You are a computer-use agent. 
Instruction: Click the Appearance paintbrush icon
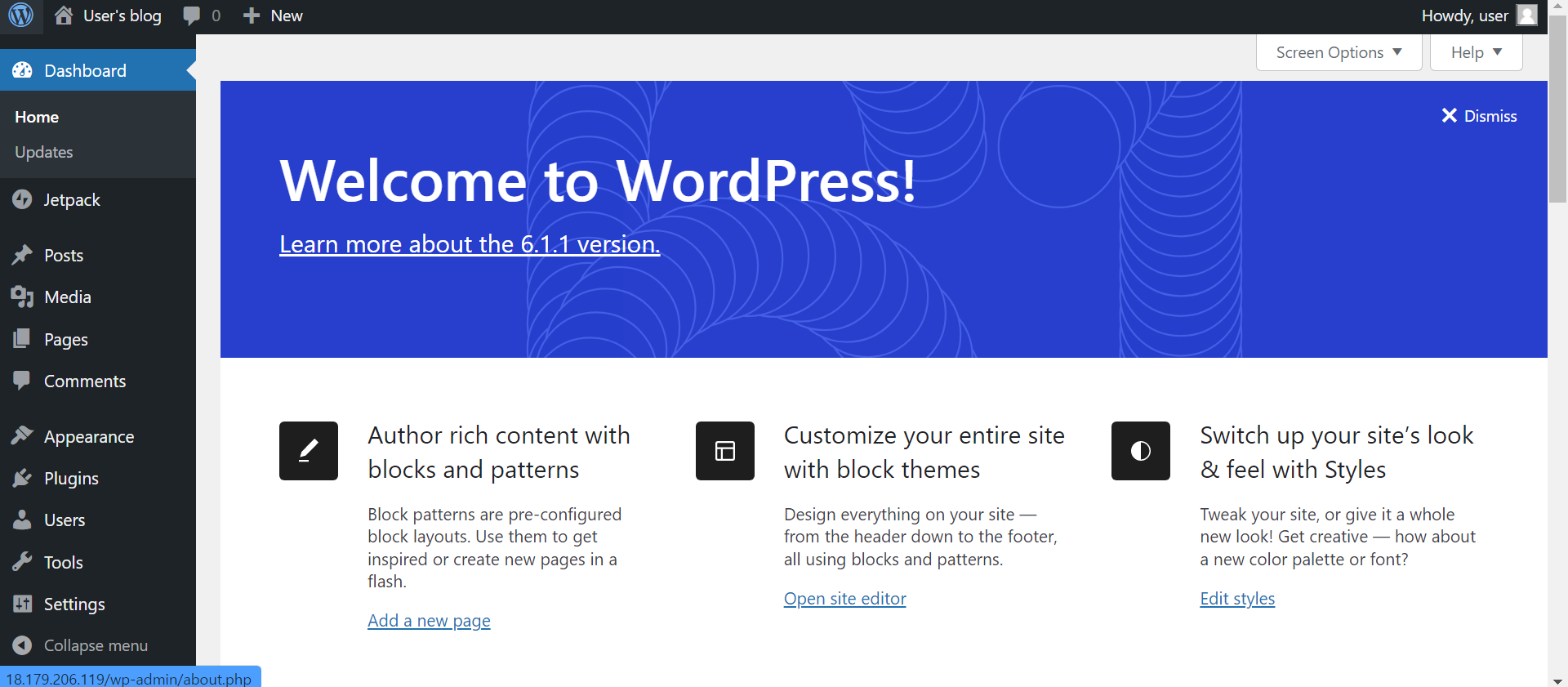(22, 435)
